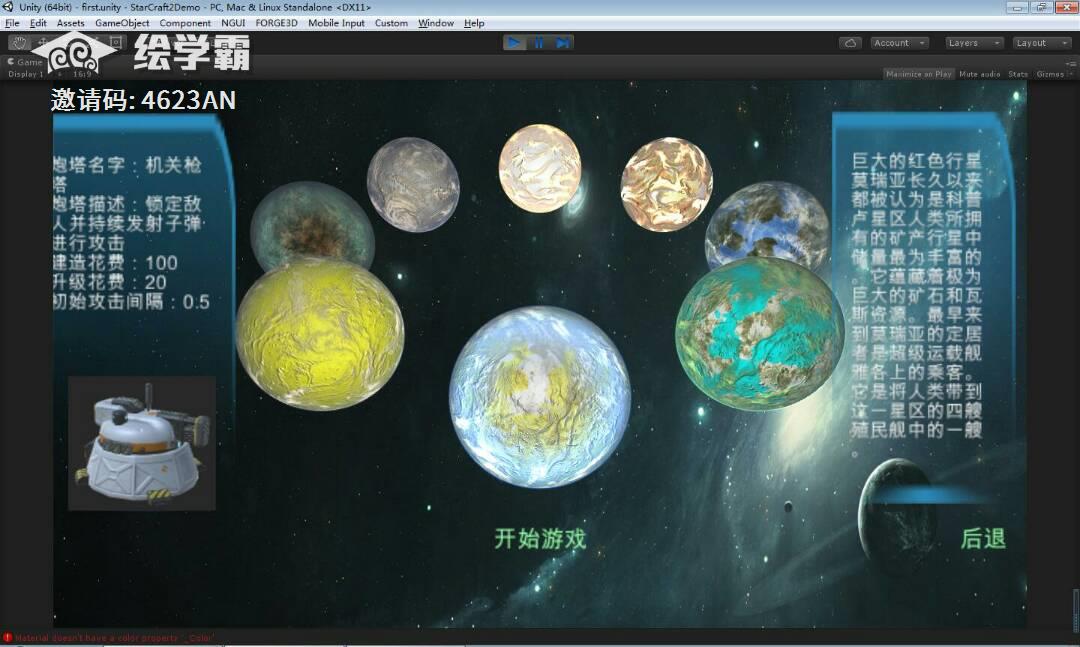Select the large turquoise planet
Viewport: 1080px width, 647px height.
coord(760,333)
